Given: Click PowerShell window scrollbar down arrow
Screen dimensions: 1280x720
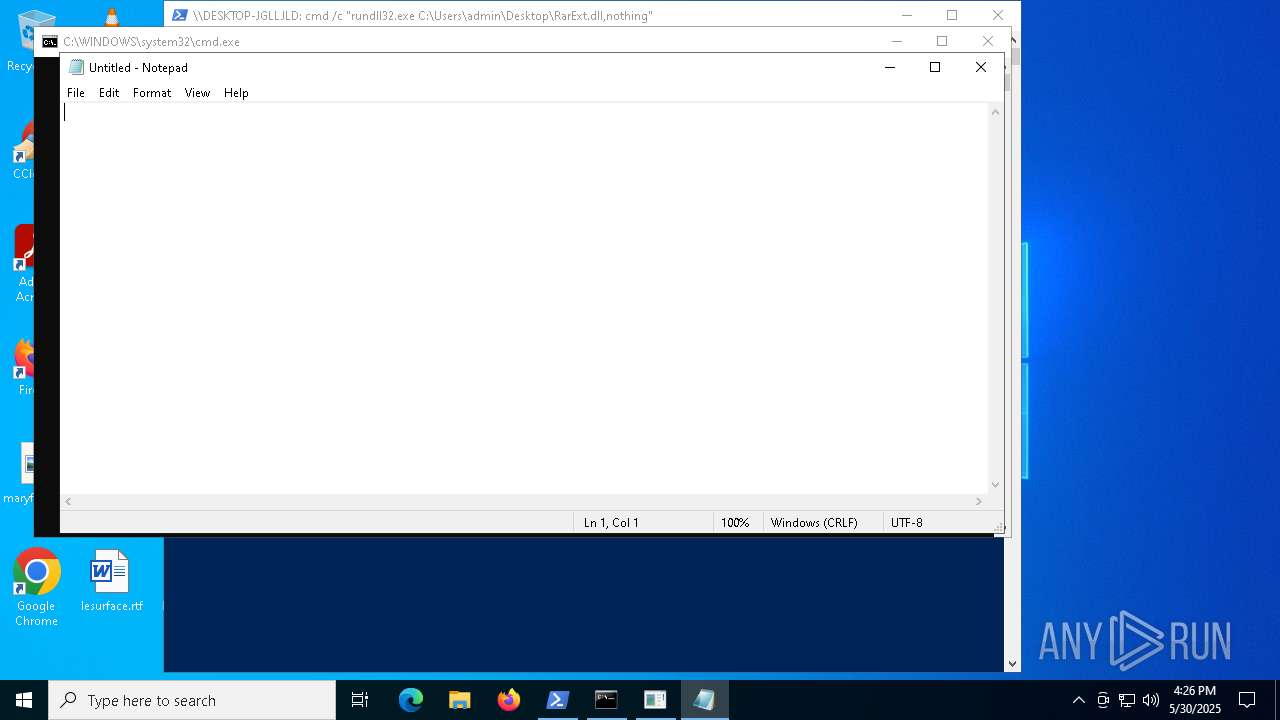Looking at the screenshot, I should (1012, 663).
